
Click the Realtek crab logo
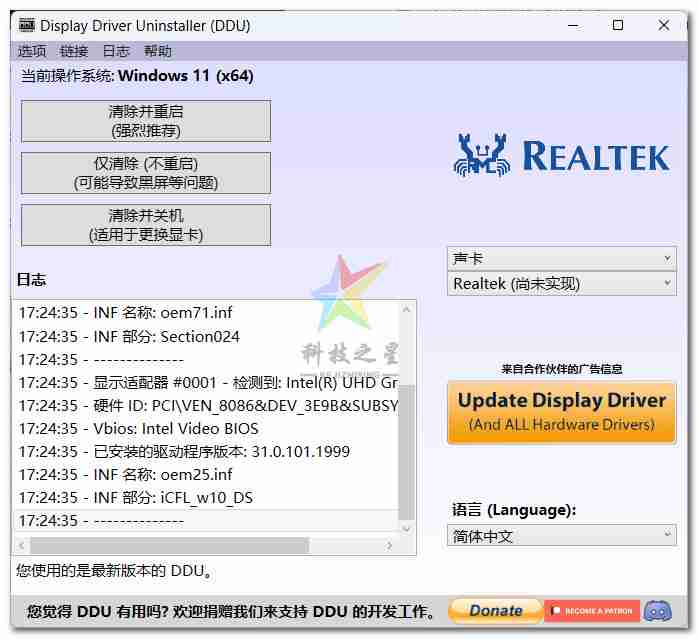pos(482,155)
